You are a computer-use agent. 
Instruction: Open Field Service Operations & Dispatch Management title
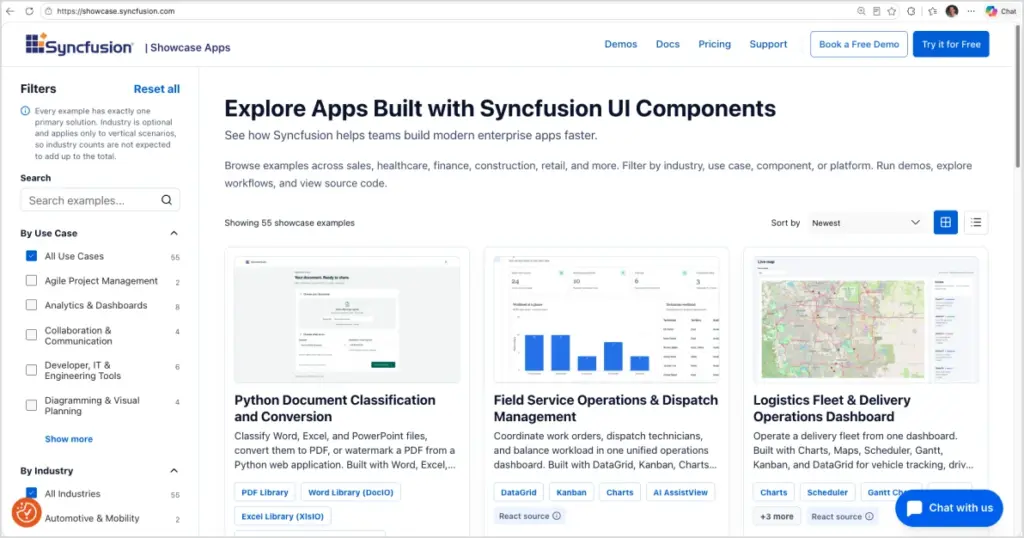coord(605,408)
